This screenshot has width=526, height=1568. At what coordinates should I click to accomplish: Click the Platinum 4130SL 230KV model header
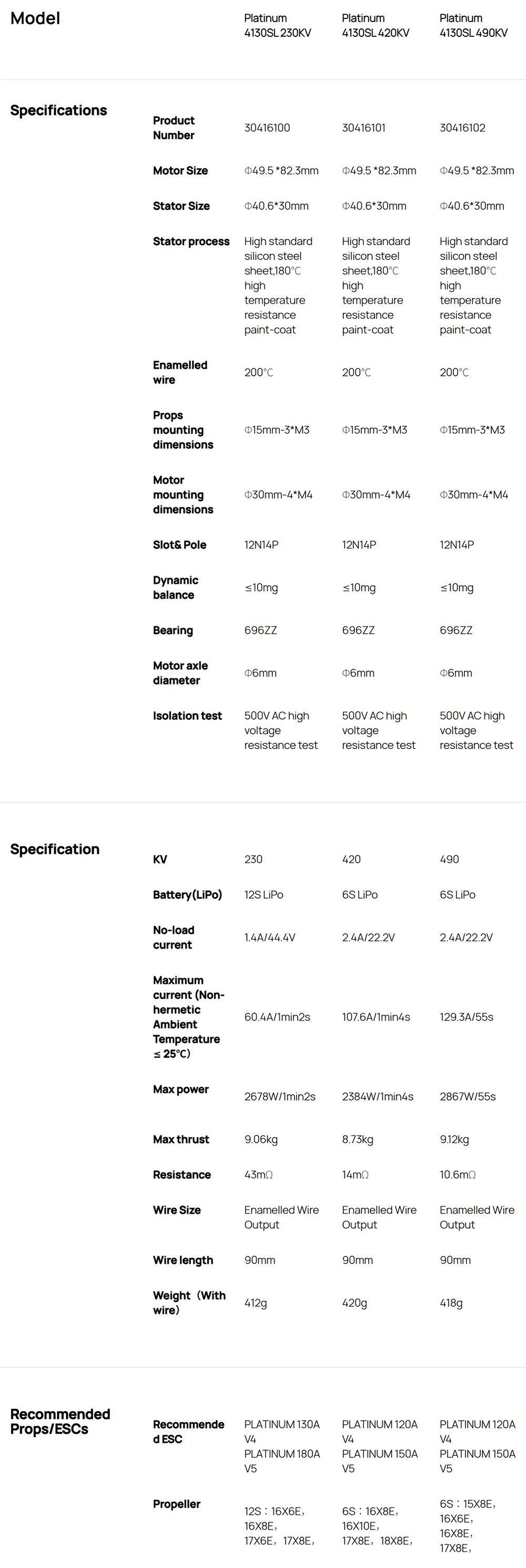[x=277, y=26]
